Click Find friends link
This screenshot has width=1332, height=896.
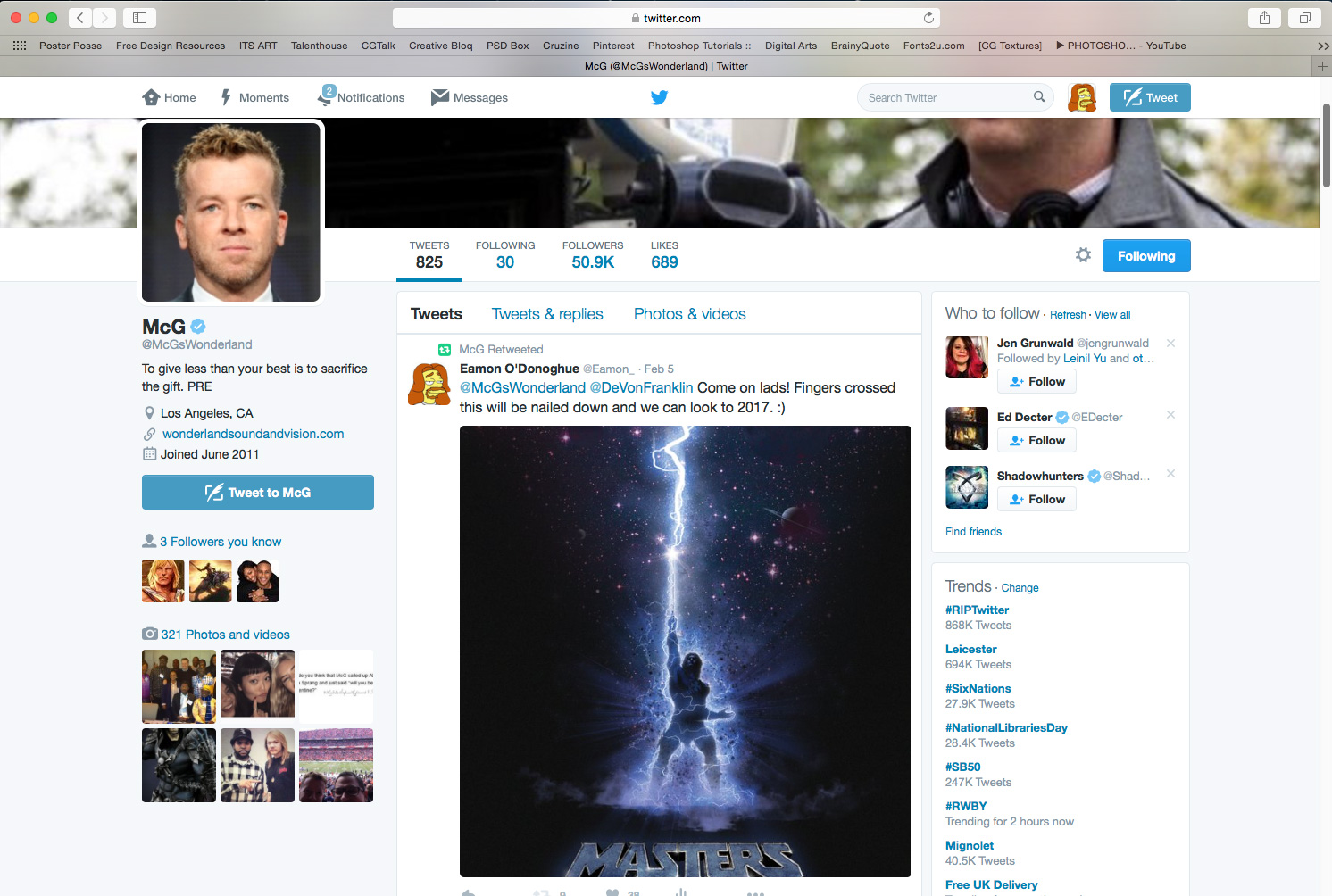[973, 532]
